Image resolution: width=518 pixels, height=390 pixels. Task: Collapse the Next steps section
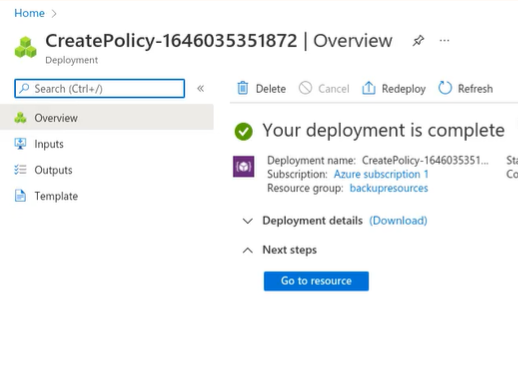[x=248, y=250]
